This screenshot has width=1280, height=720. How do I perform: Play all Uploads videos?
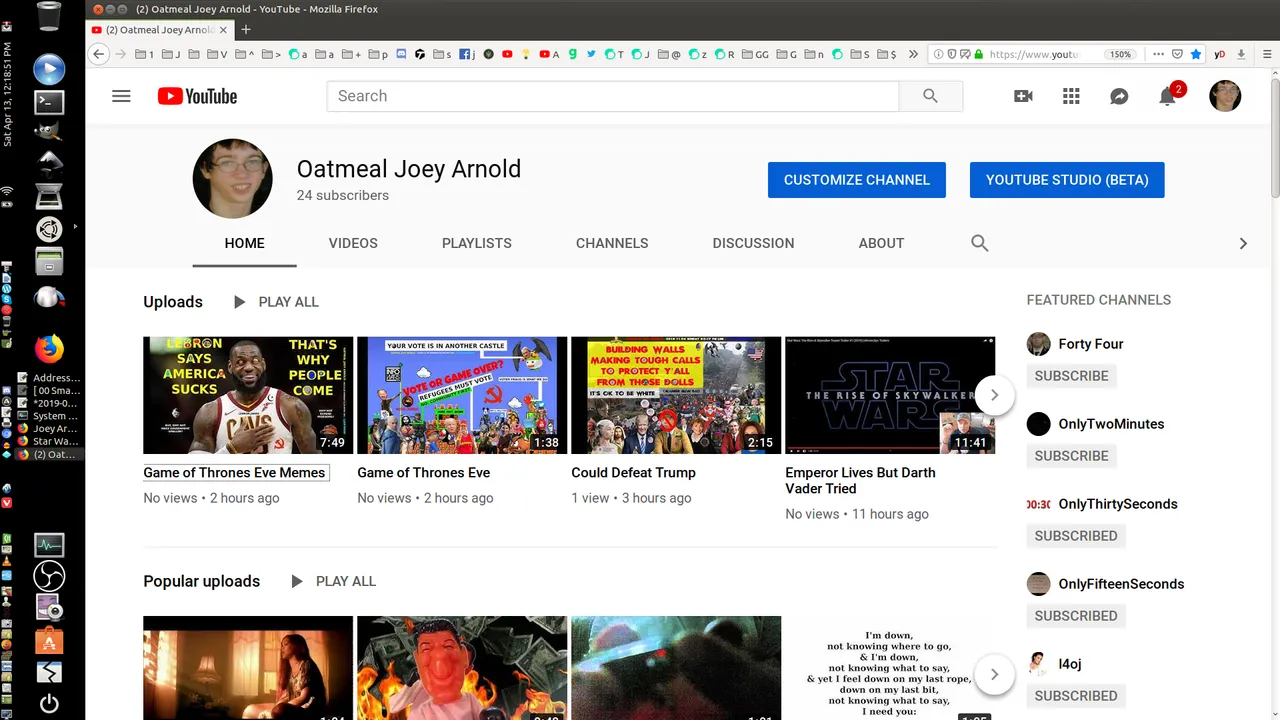point(276,302)
